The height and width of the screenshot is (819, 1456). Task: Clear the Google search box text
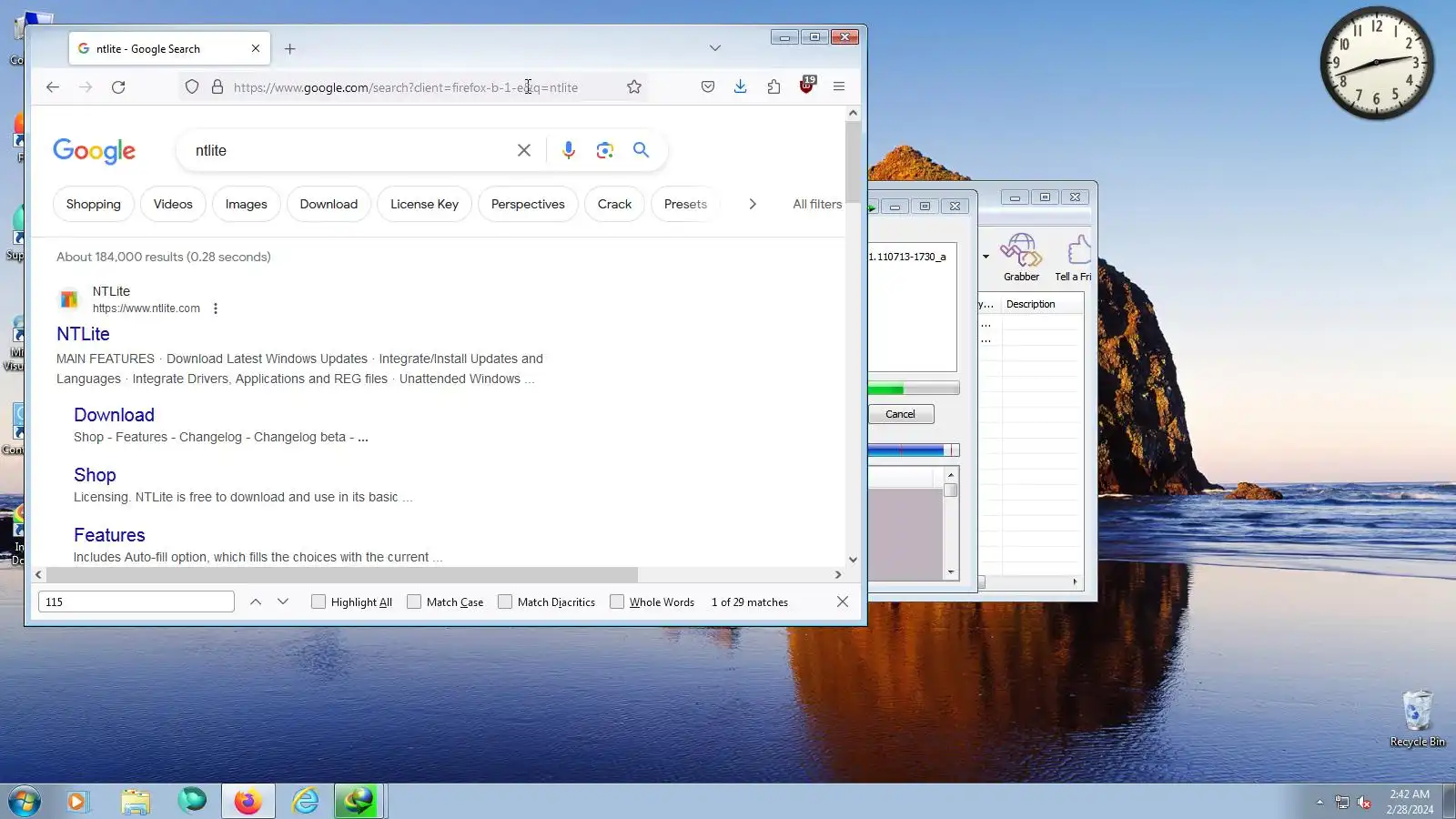[524, 150]
